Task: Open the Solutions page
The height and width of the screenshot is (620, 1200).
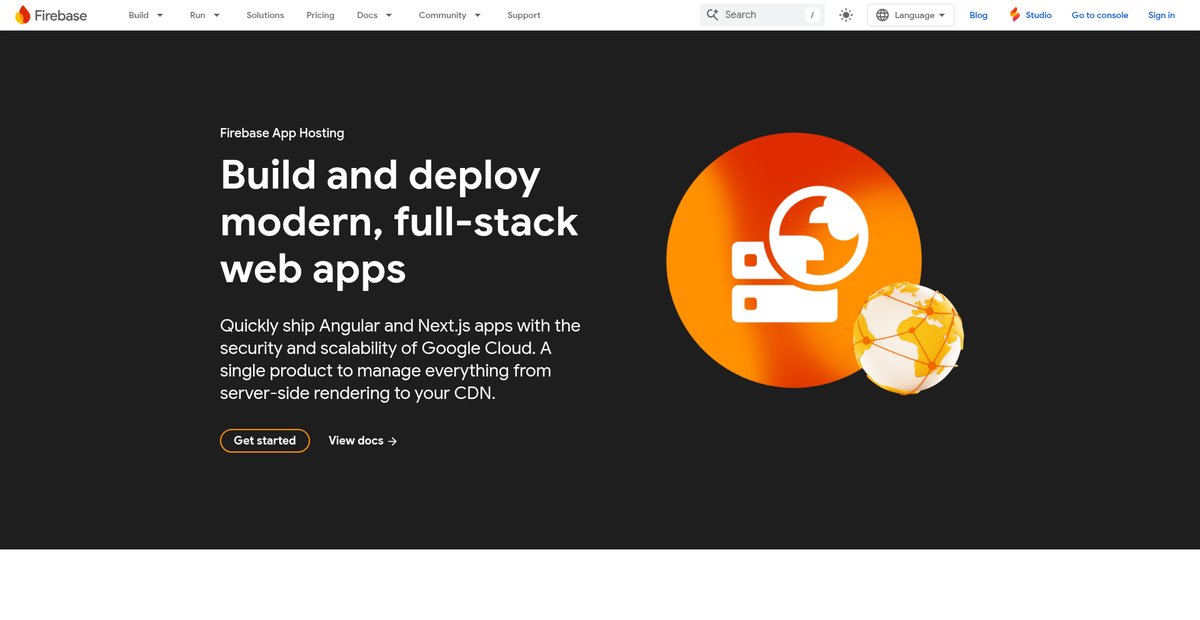Action: tap(265, 15)
